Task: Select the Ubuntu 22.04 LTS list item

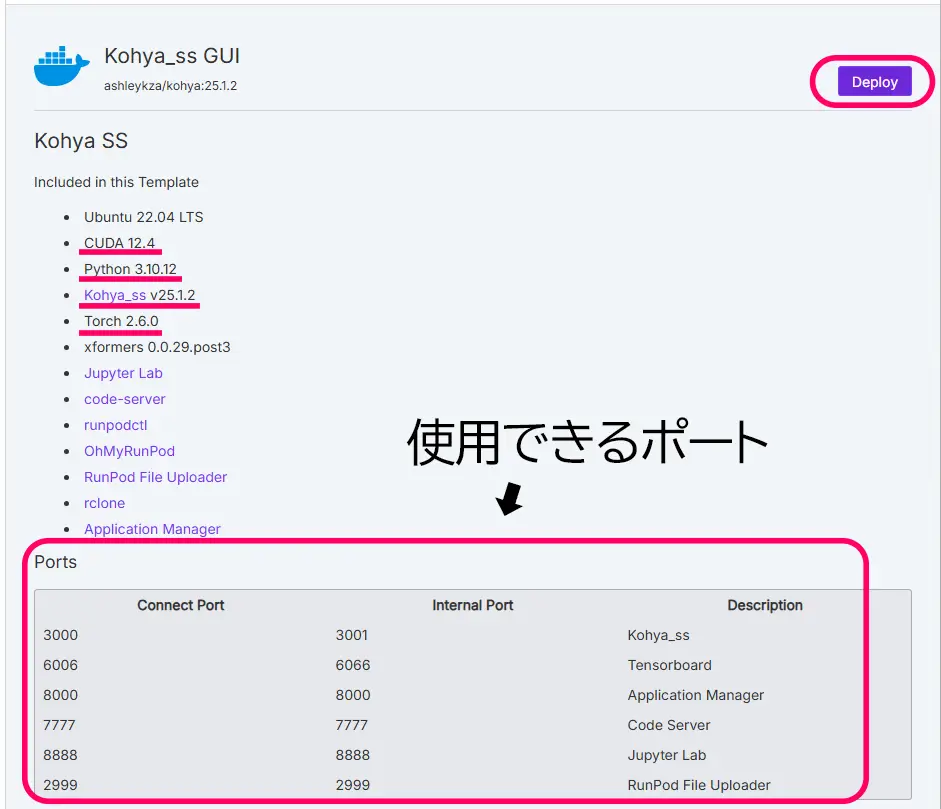Action: click(143, 217)
